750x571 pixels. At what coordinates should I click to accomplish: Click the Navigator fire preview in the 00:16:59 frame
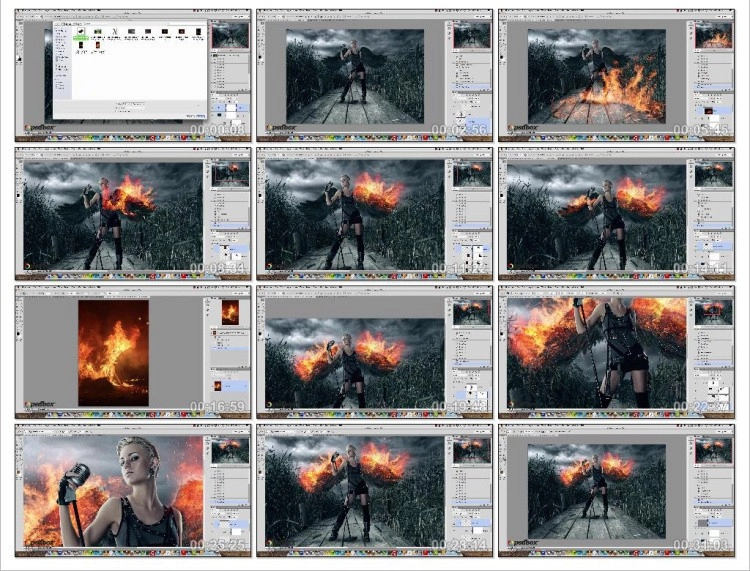pyautogui.click(x=229, y=311)
